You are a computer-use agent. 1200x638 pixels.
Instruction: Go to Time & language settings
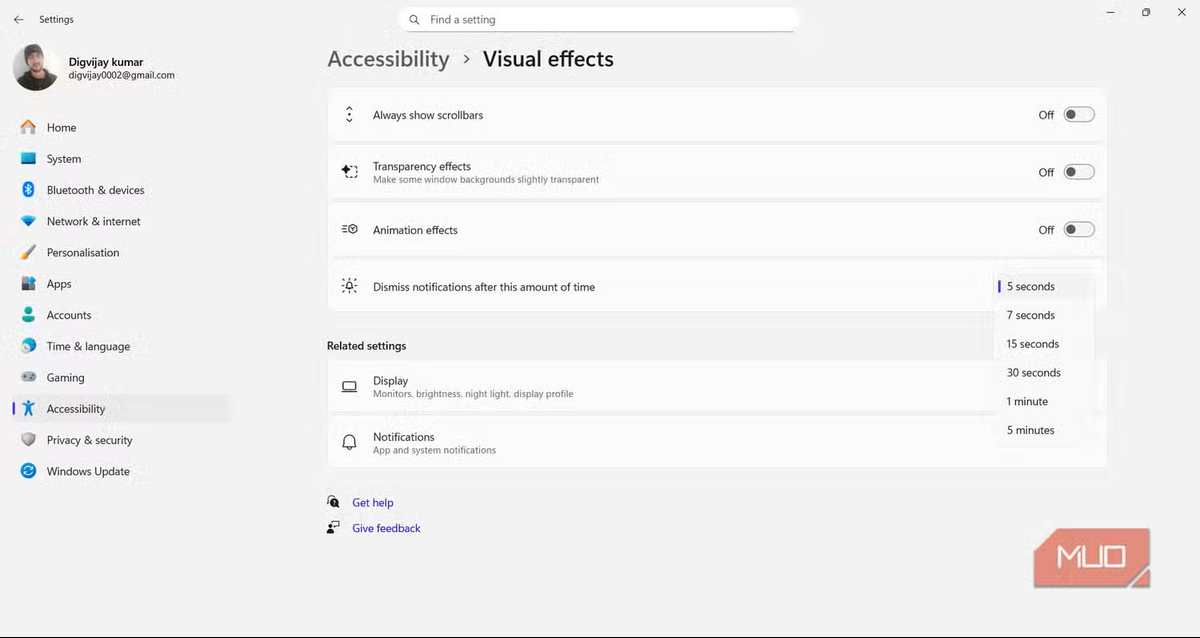click(x=88, y=346)
